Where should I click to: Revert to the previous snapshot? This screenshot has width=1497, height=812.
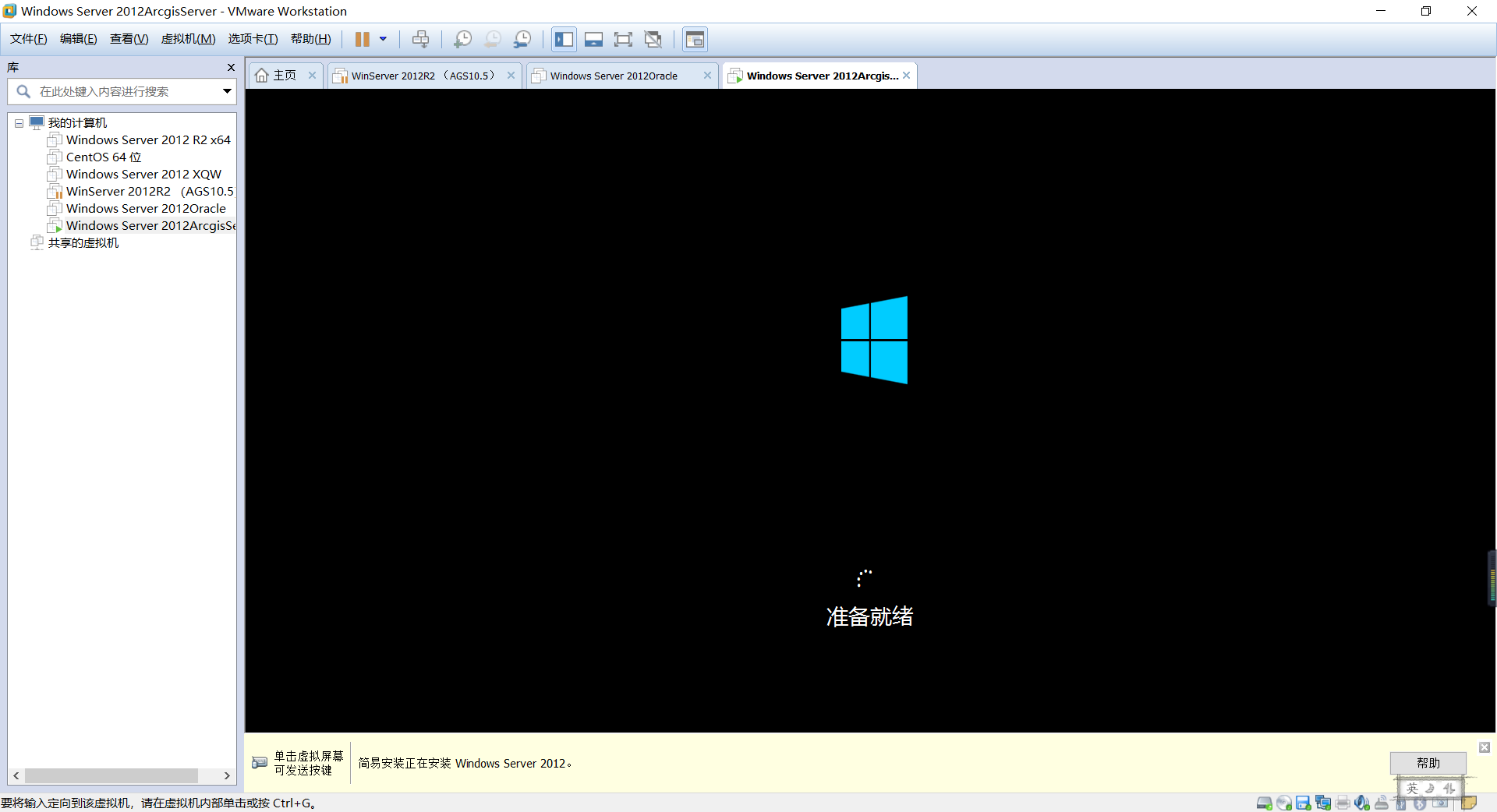coord(493,39)
